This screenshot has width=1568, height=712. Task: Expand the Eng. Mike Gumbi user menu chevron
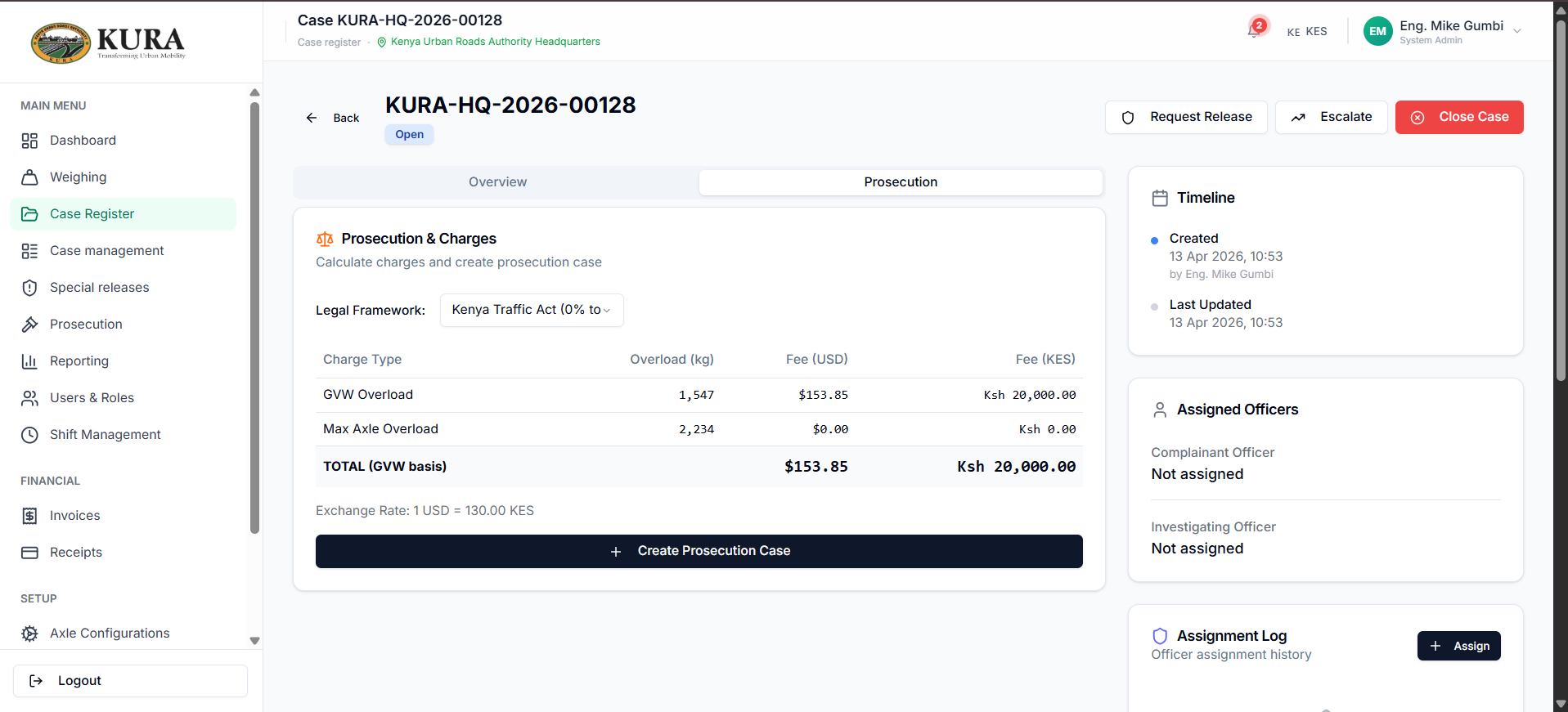point(1517,31)
